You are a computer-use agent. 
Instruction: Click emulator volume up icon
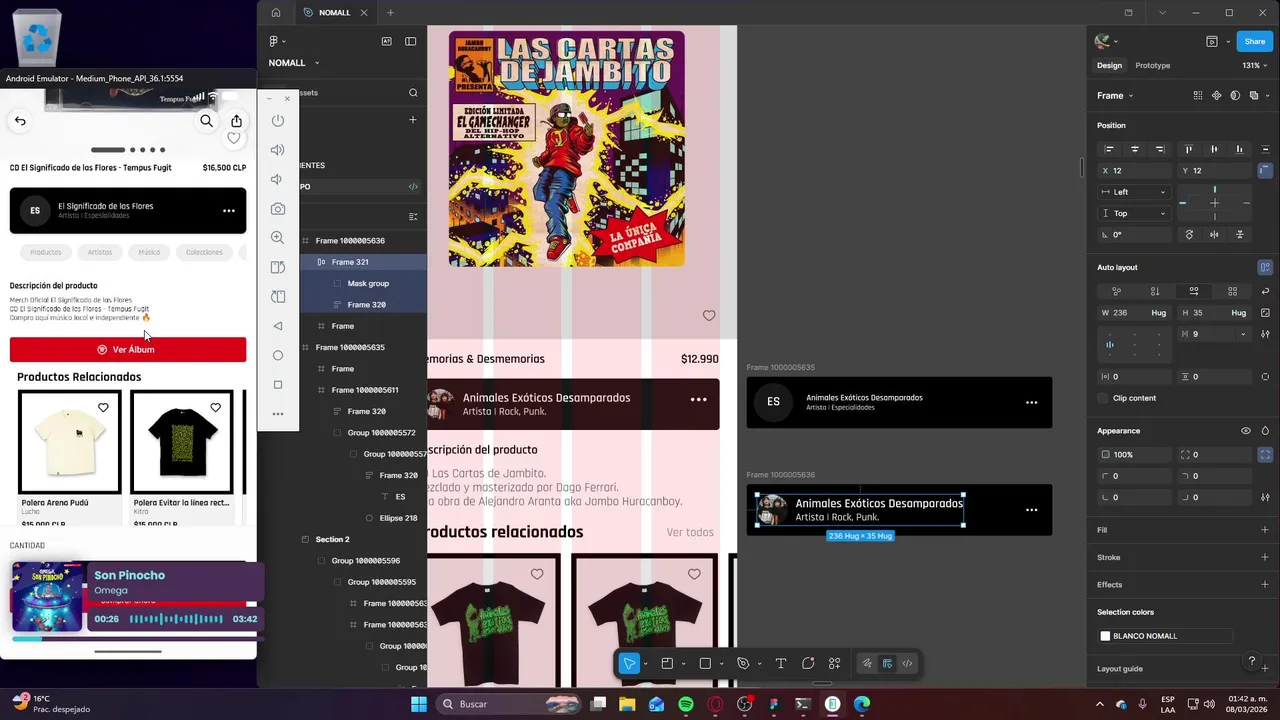278,150
